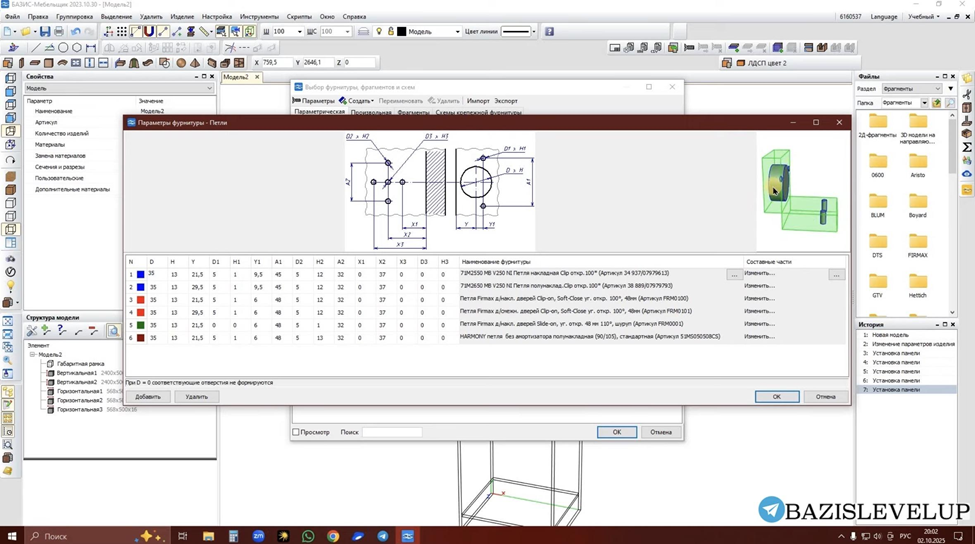Open the Модель dropdown in the Свойства panel

(209, 88)
